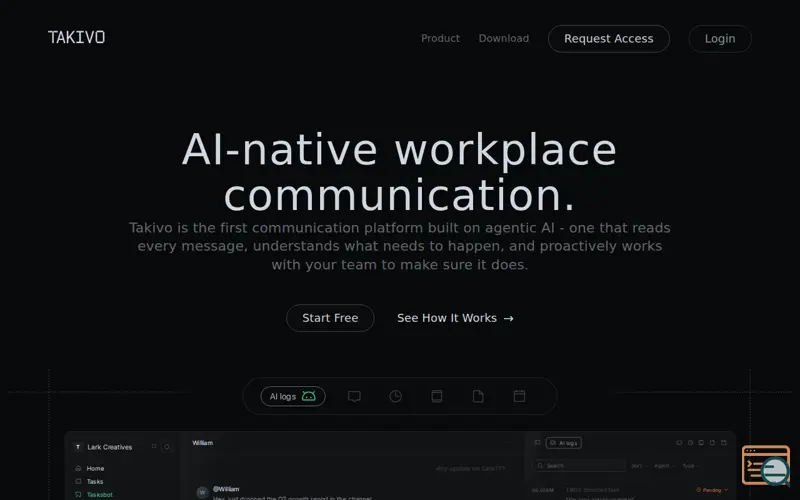Click the Lark Creatives workspace name

[x=110, y=447]
